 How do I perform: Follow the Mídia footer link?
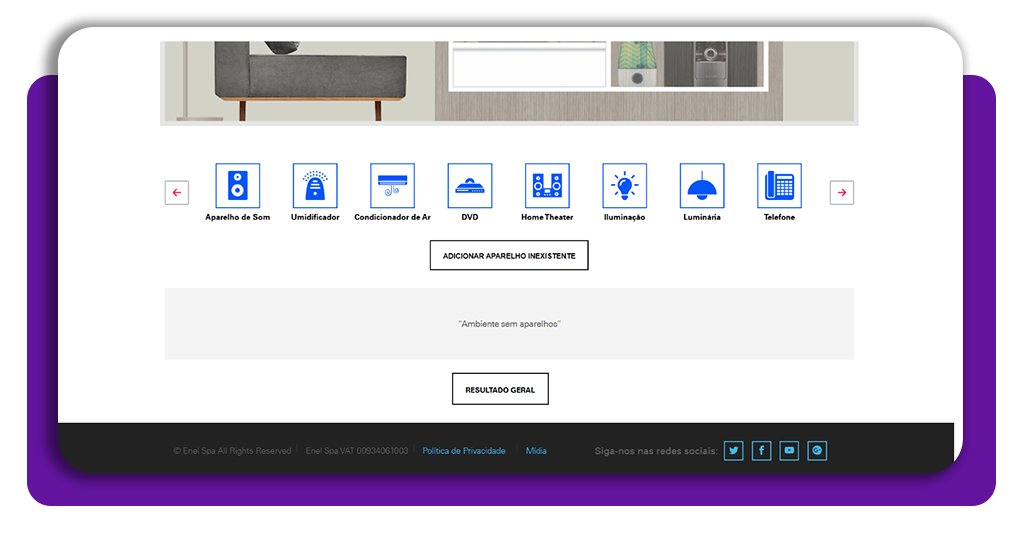(x=536, y=451)
